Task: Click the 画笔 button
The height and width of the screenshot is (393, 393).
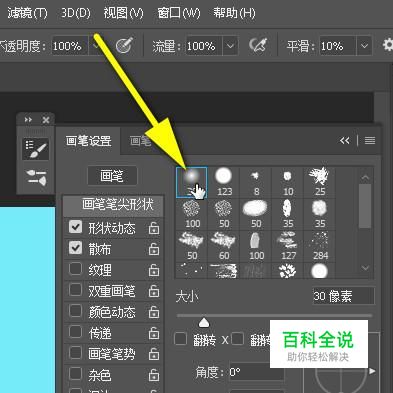Action: (x=112, y=176)
